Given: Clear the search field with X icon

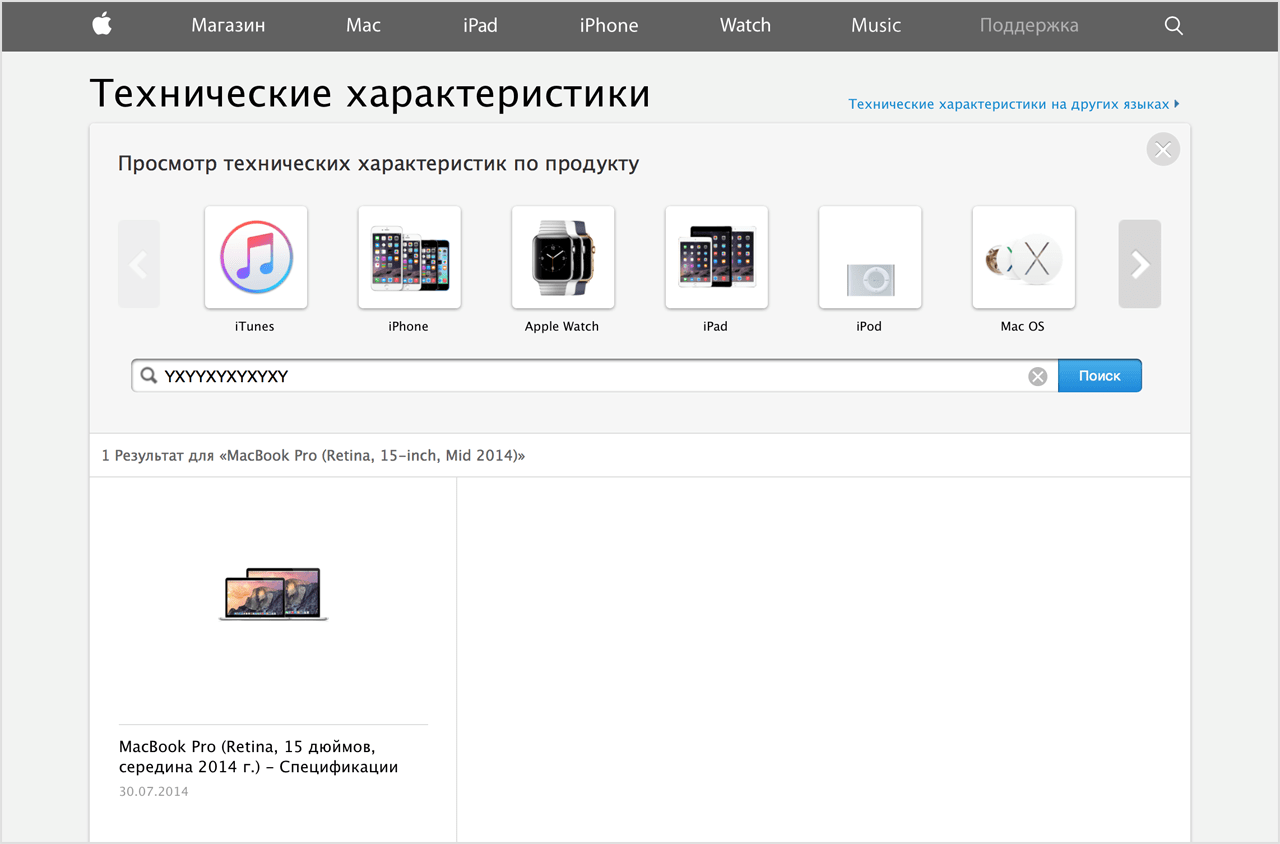Looking at the screenshot, I should (1038, 376).
